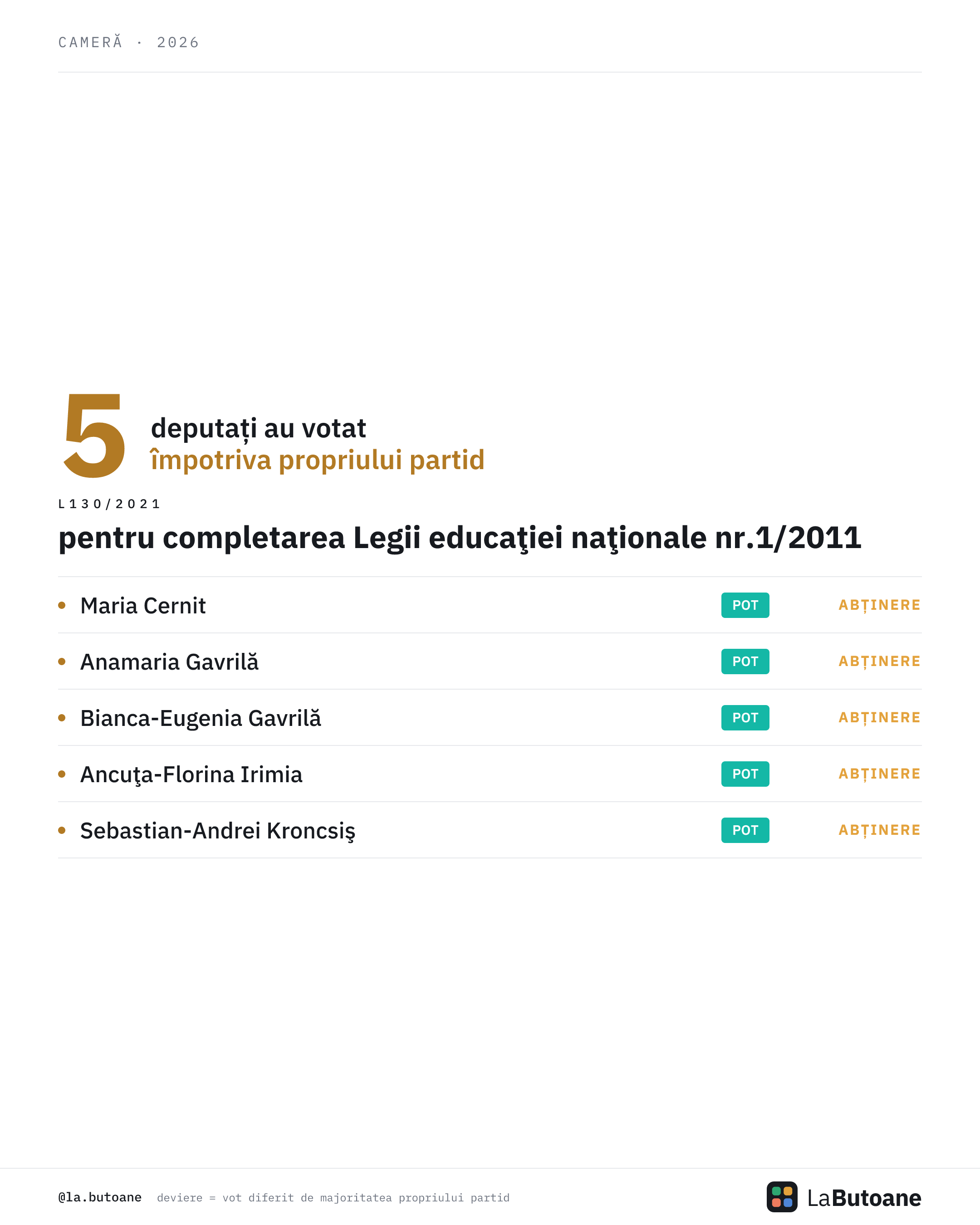
Task: Click ABȚINERE label on Anamaria Gavrilă row
Action: click(879, 662)
